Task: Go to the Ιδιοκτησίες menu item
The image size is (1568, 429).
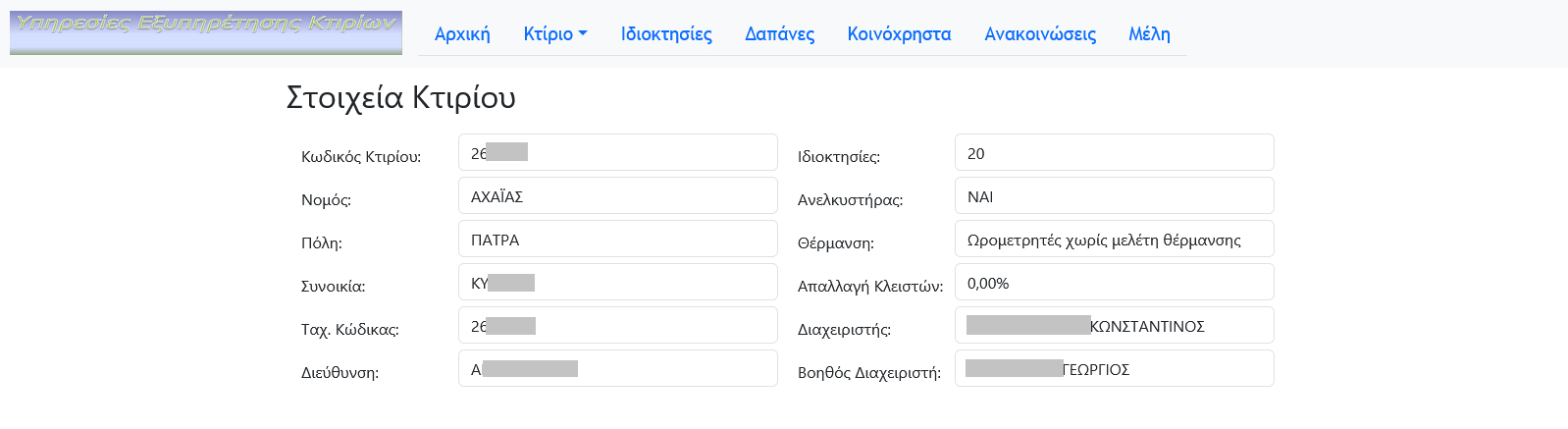Action: pyautogui.click(x=666, y=34)
